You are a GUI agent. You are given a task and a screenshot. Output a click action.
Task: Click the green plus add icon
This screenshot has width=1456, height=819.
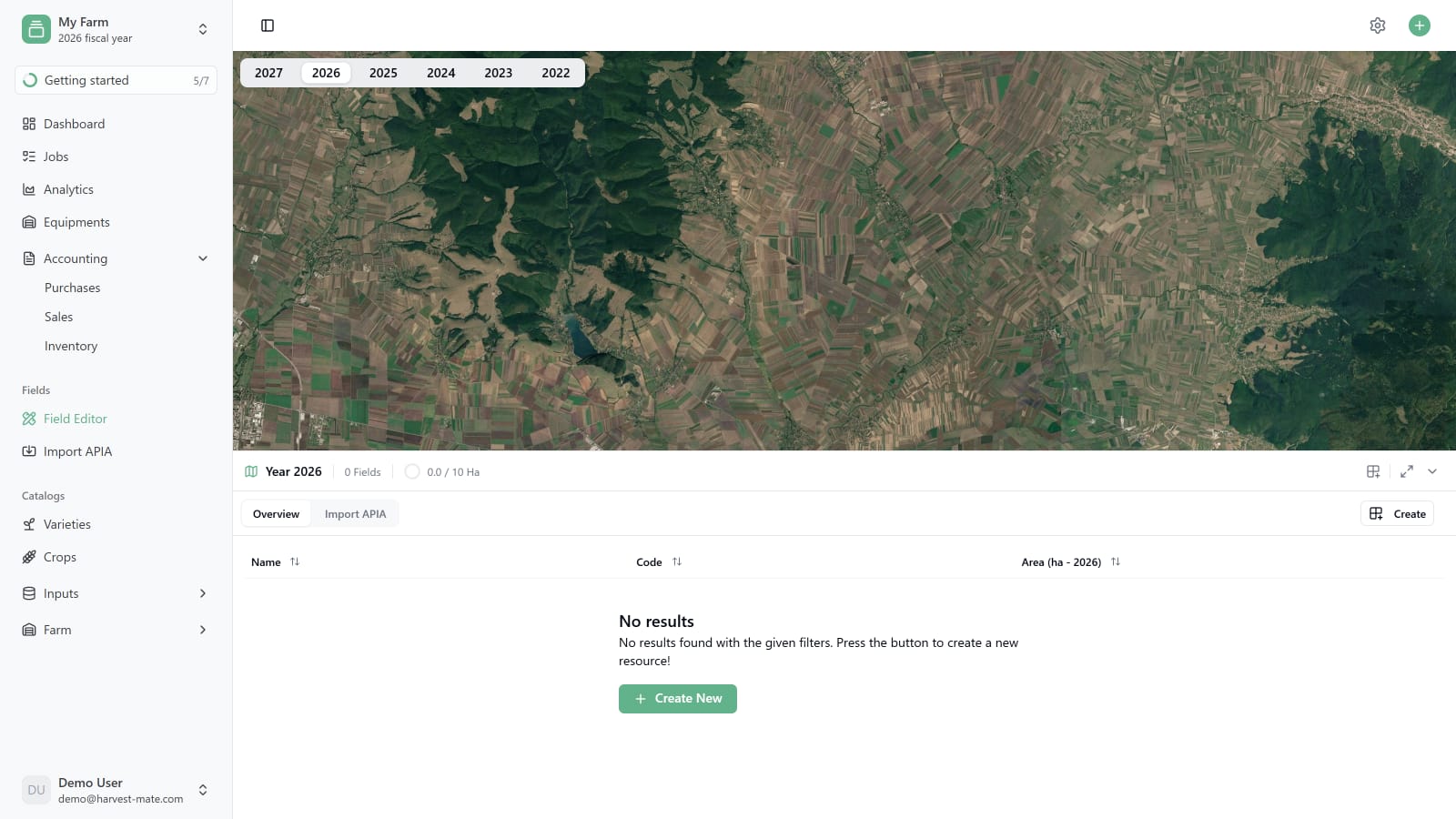[x=1420, y=25]
